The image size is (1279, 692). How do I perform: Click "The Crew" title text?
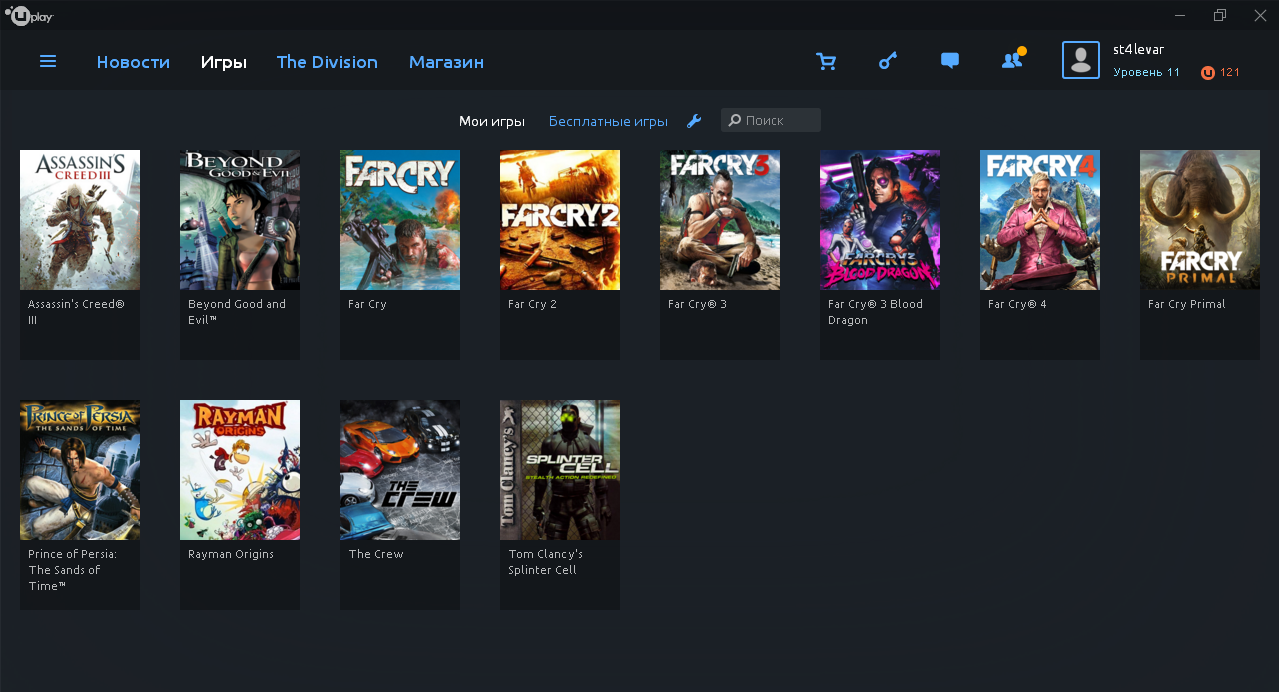376,554
